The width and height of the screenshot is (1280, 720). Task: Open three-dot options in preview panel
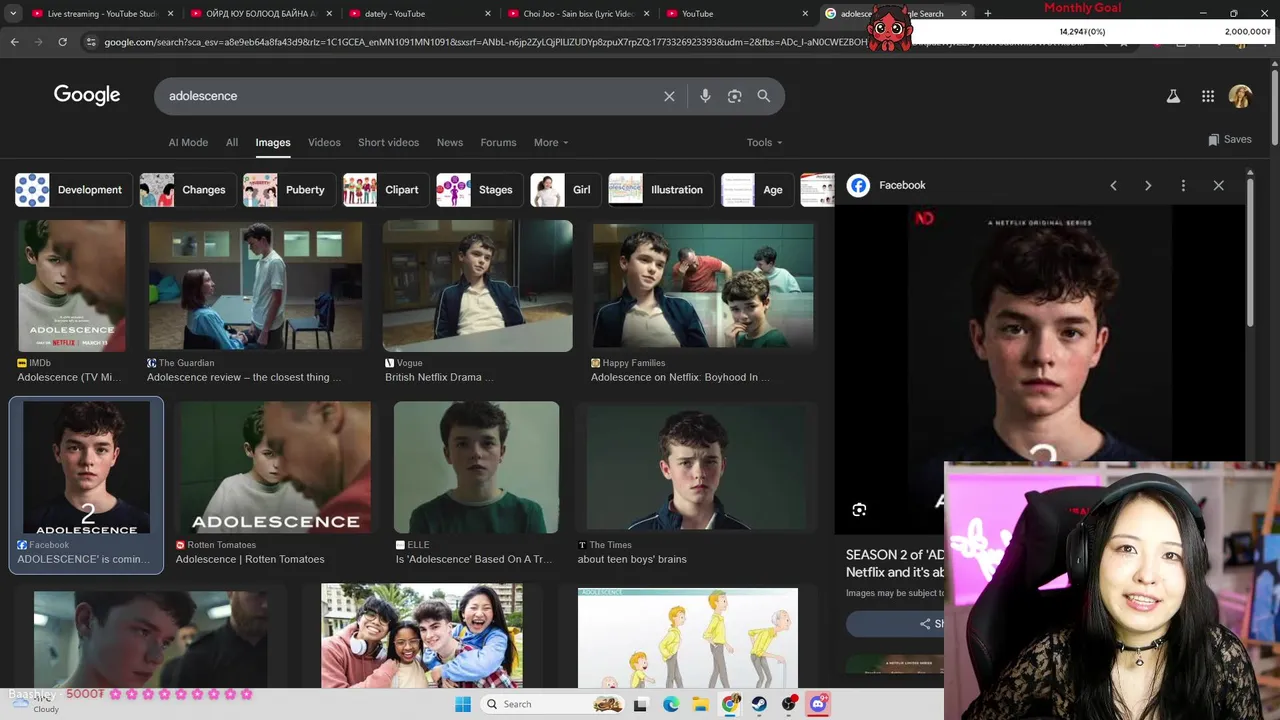click(1183, 185)
